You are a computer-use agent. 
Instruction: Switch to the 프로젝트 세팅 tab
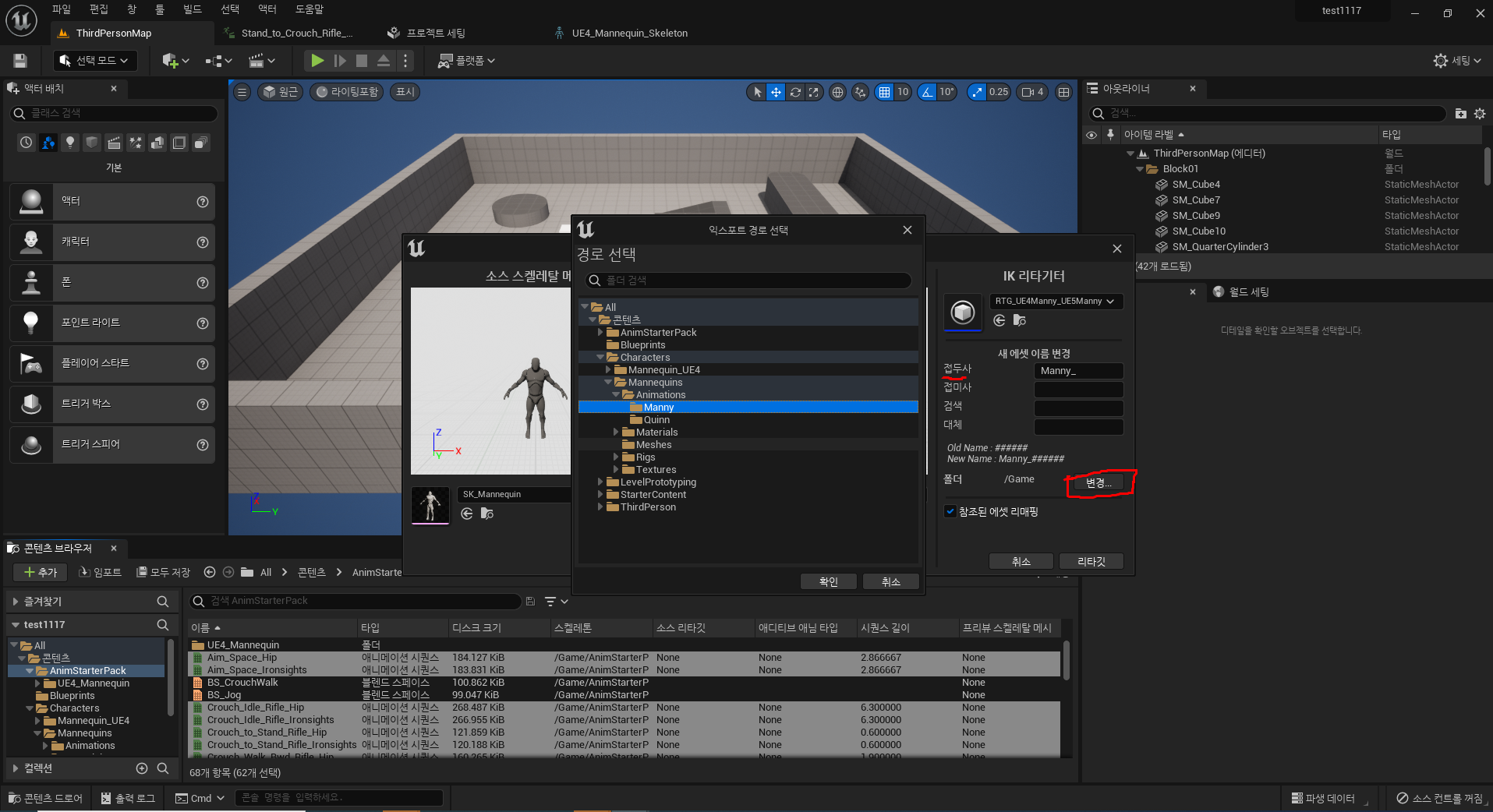(x=436, y=33)
